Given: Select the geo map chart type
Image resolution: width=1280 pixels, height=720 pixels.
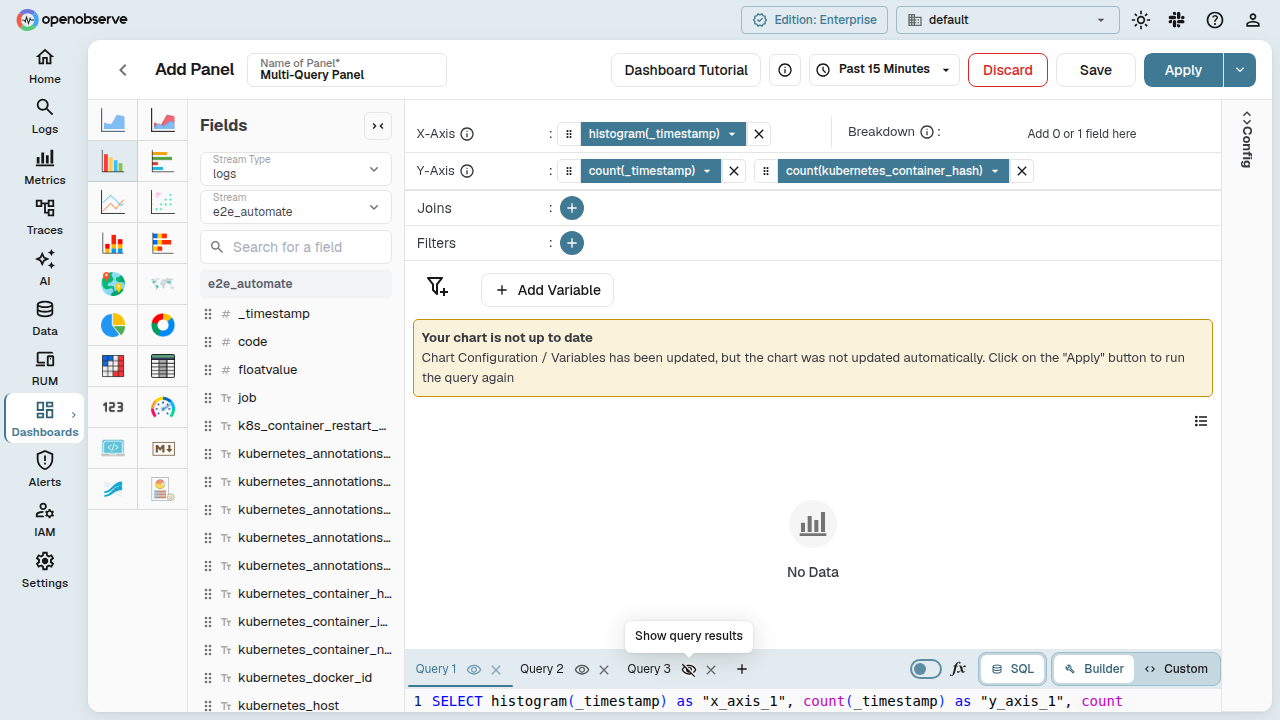Looking at the screenshot, I should pyautogui.click(x=113, y=284).
